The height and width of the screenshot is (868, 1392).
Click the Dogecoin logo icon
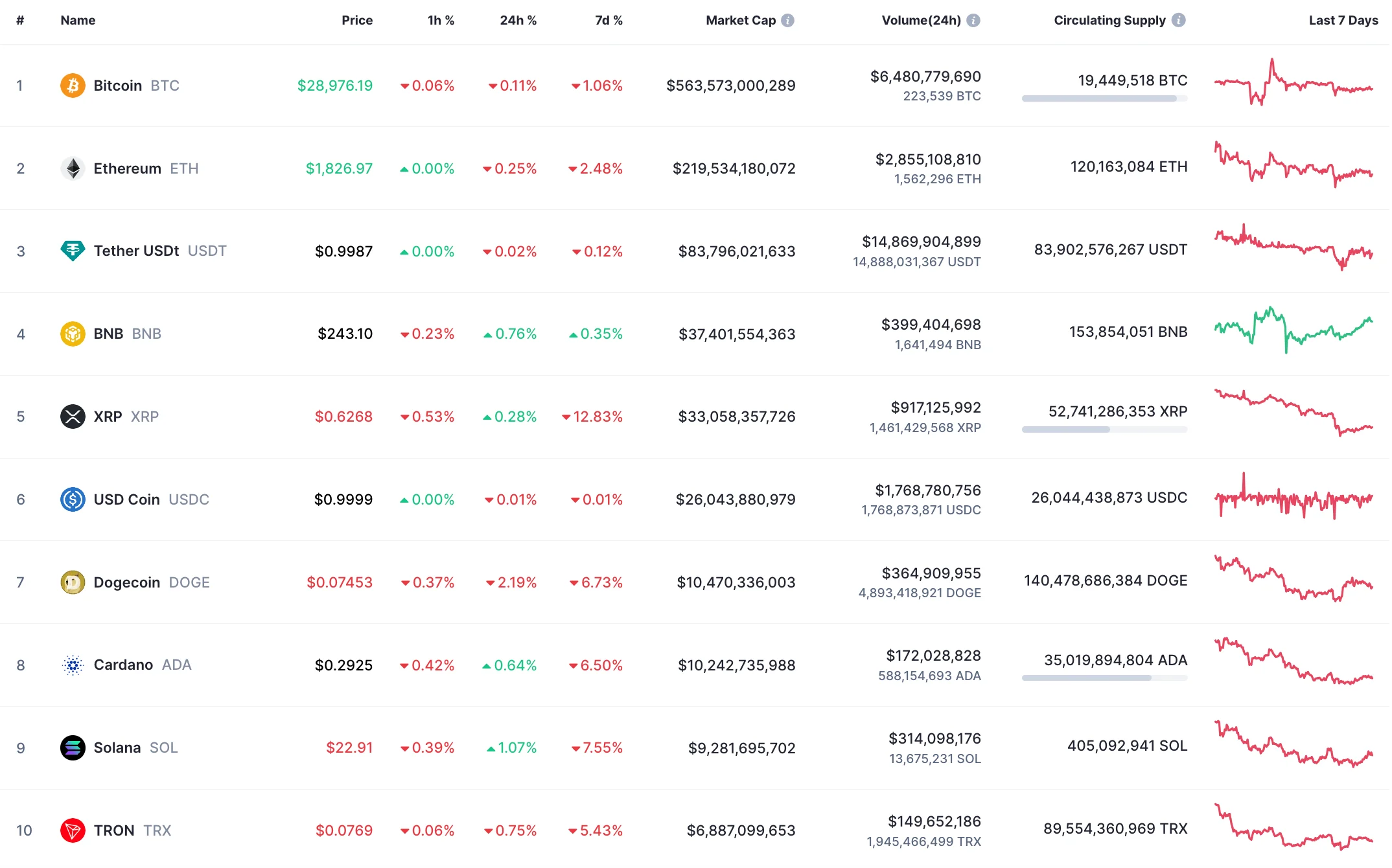(x=73, y=582)
